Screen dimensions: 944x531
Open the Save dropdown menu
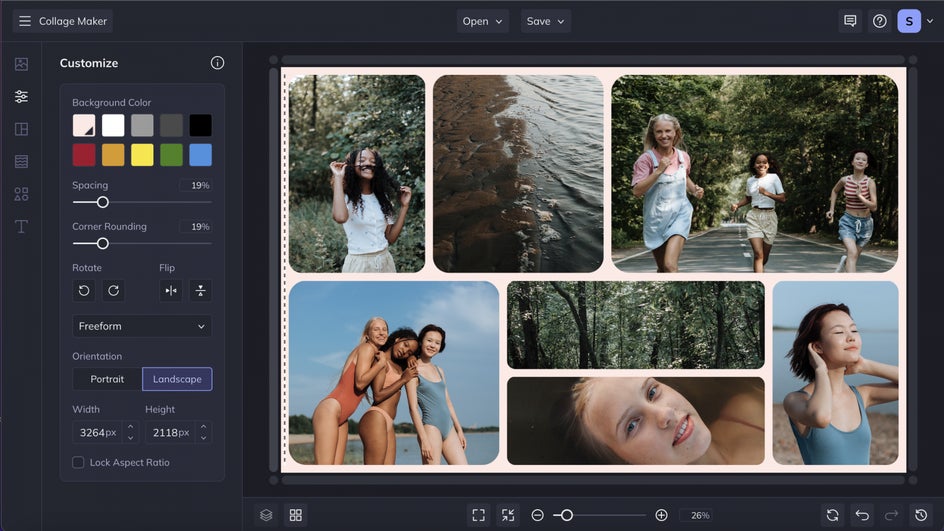pos(546,21)
